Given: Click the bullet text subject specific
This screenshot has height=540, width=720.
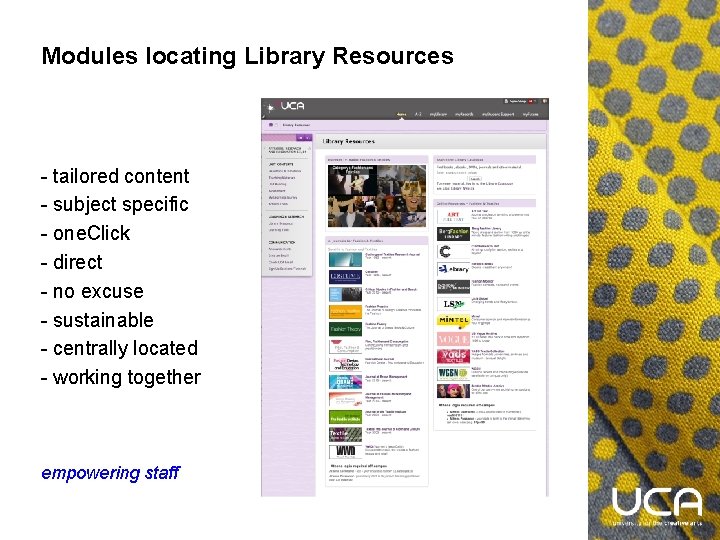Looking at the screenshot, I should click(x=121, y=205).
